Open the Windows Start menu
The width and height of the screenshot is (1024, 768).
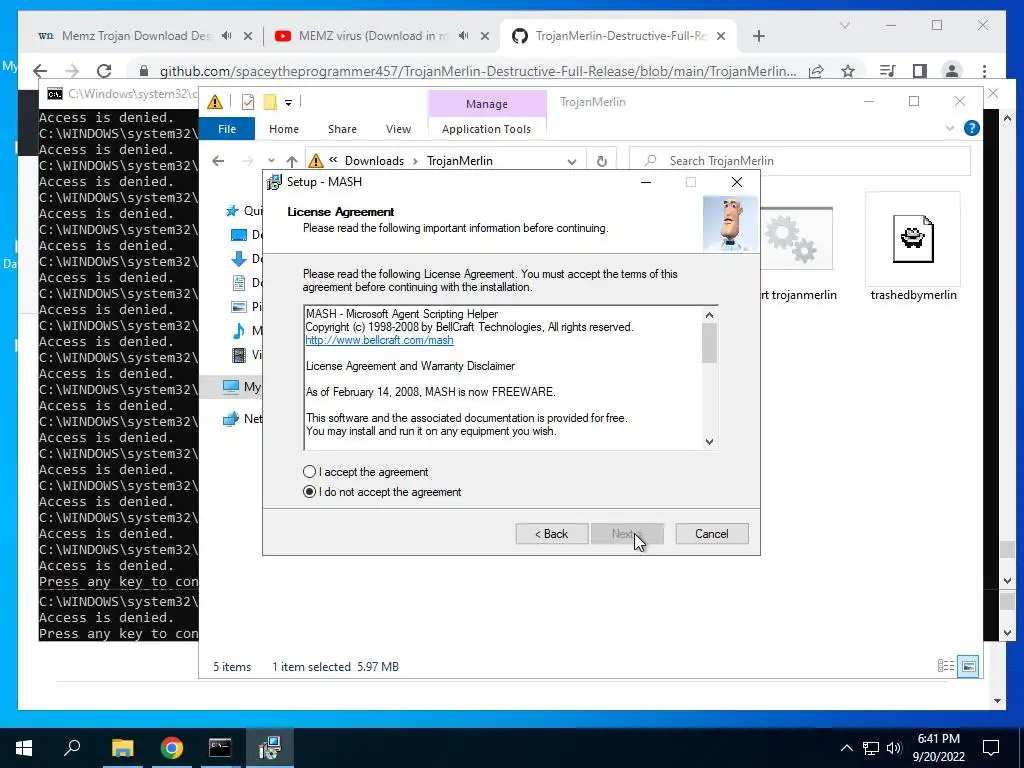click(24, 748)
